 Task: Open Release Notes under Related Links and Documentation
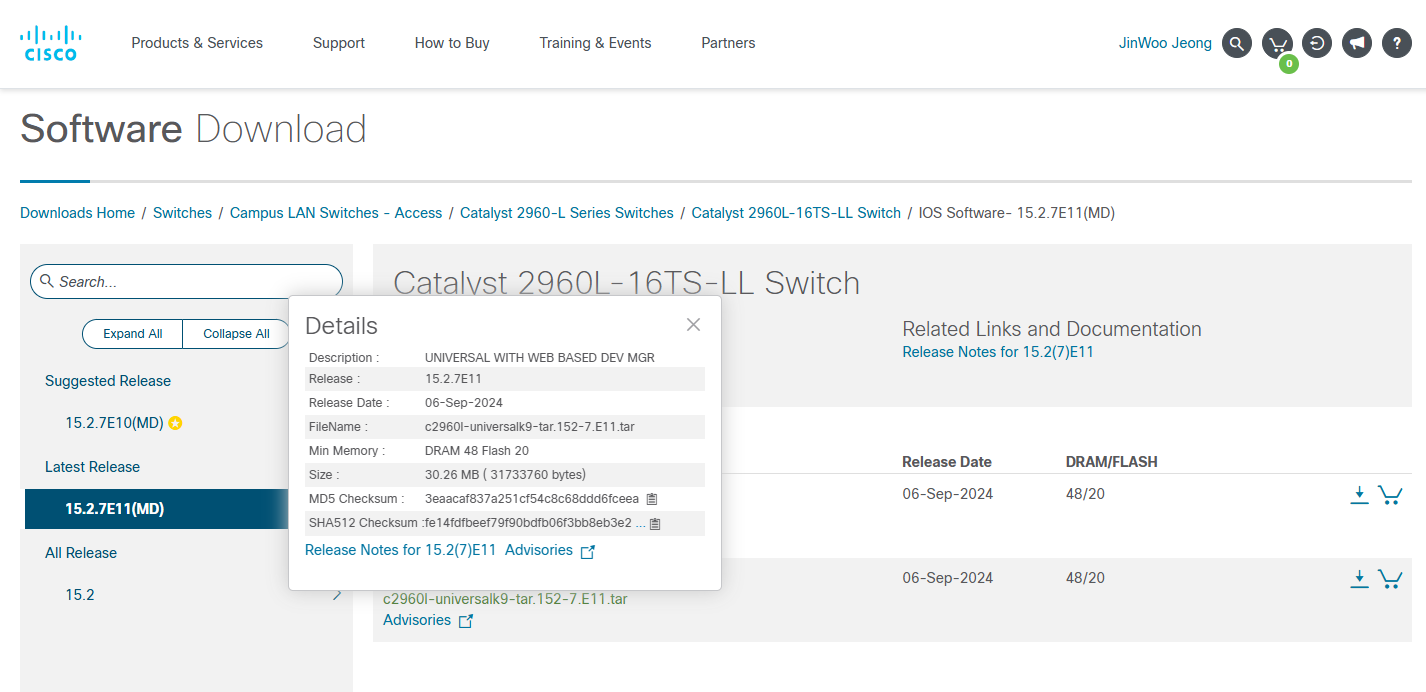click(x=998, y=352)
